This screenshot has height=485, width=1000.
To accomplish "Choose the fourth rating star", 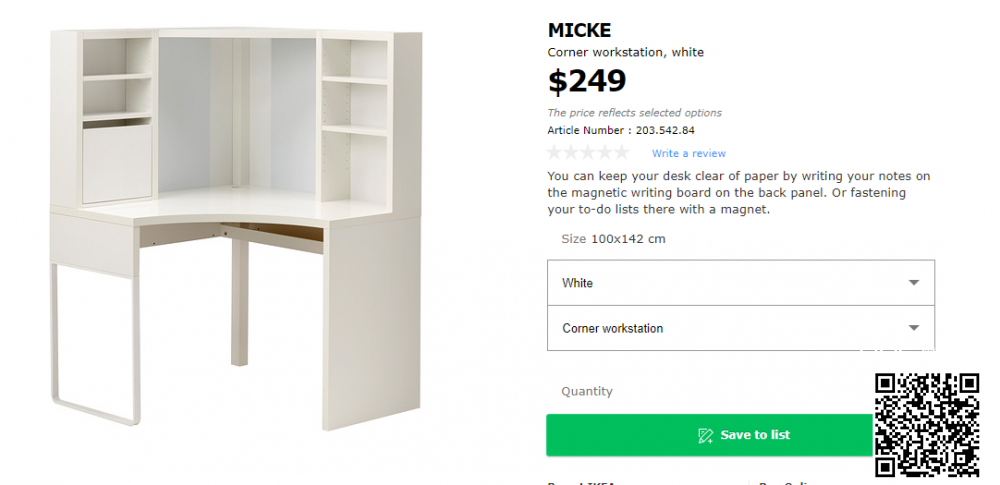I will click(605, 153).
